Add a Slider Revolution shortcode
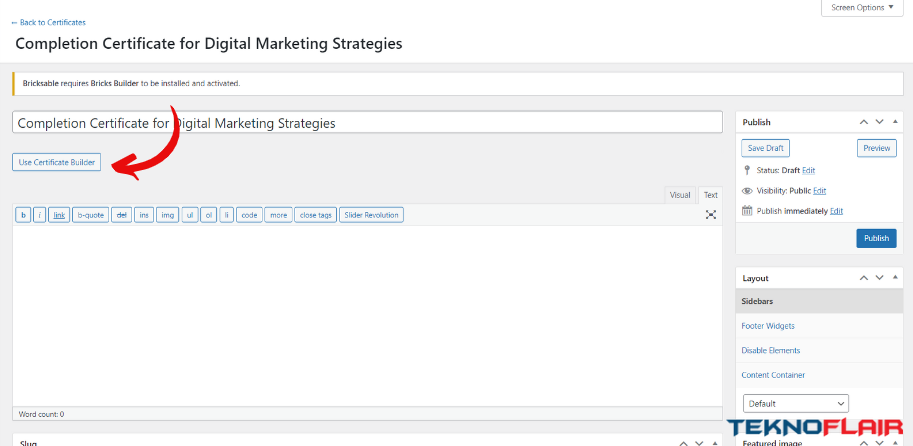Screen dimensions: 913x446 (371, 215)
